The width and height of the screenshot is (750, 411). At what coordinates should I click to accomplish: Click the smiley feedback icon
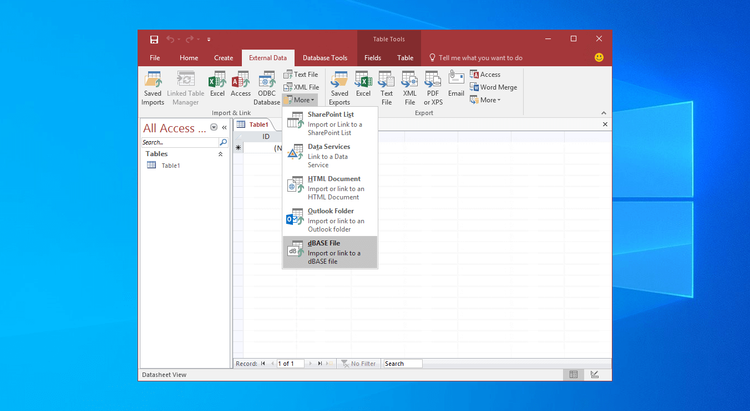[x=599, y=57]
